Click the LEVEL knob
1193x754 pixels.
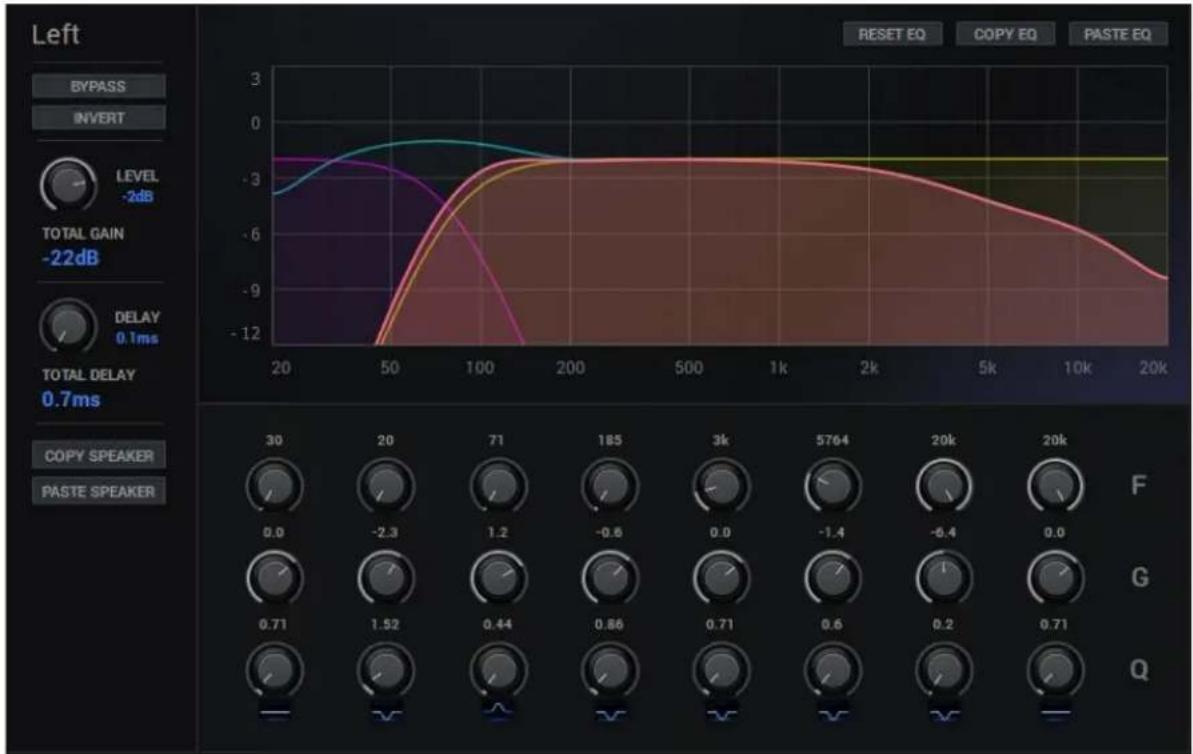68,185
